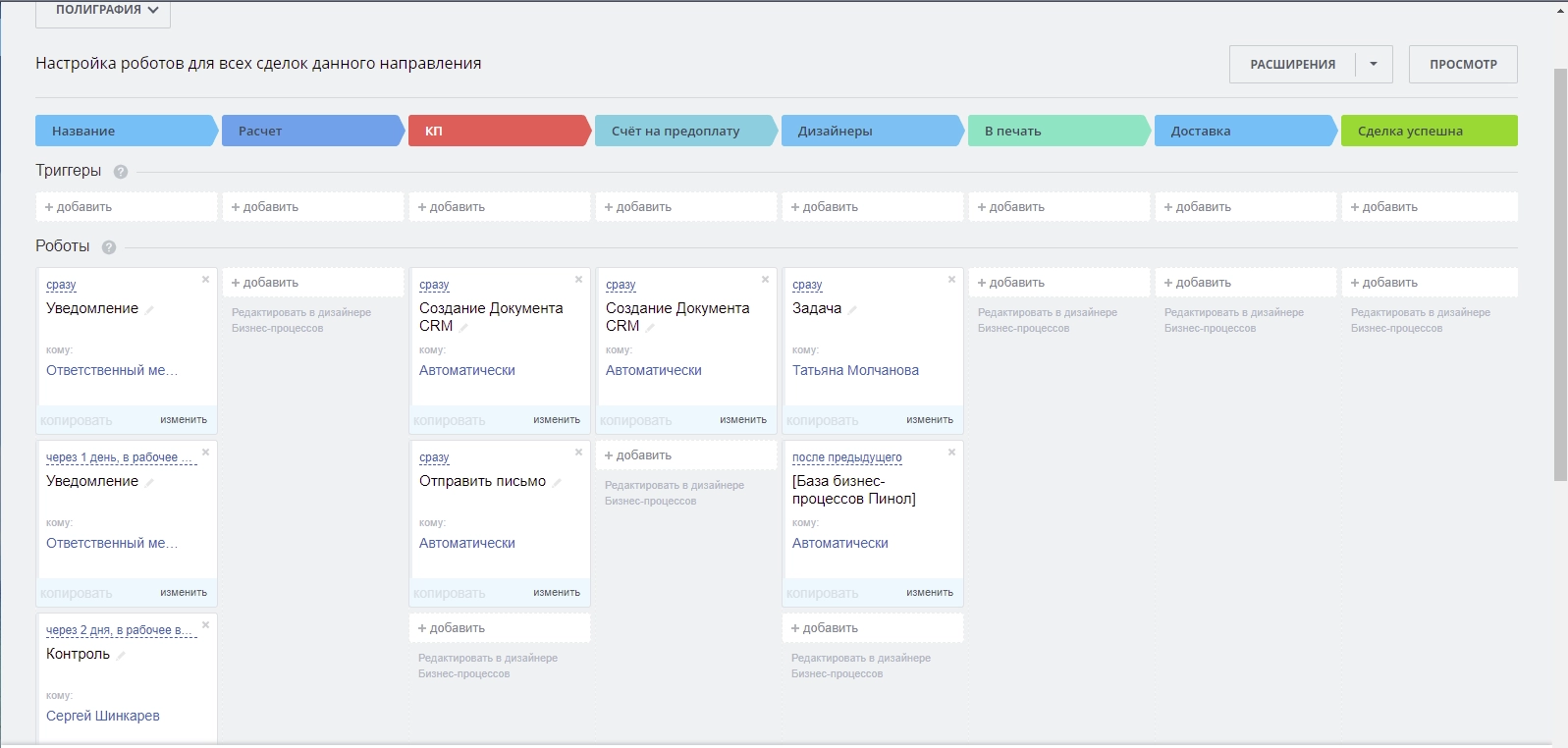Click help icon next to Роботы
The image size is (1568, 748).
click(x=109, y=247)
